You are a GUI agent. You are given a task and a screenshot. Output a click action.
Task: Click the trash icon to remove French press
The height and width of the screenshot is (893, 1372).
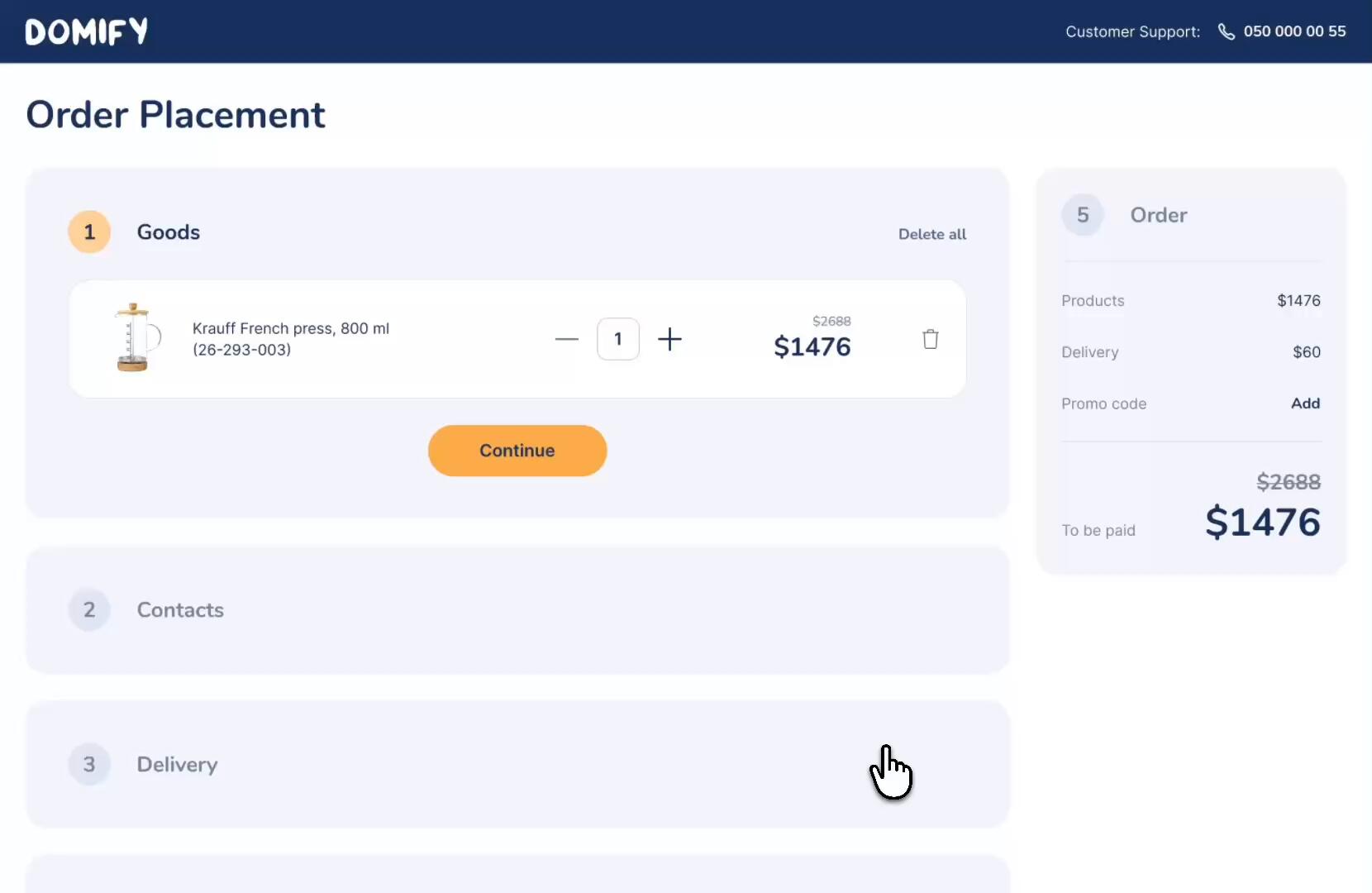[931, 339]
